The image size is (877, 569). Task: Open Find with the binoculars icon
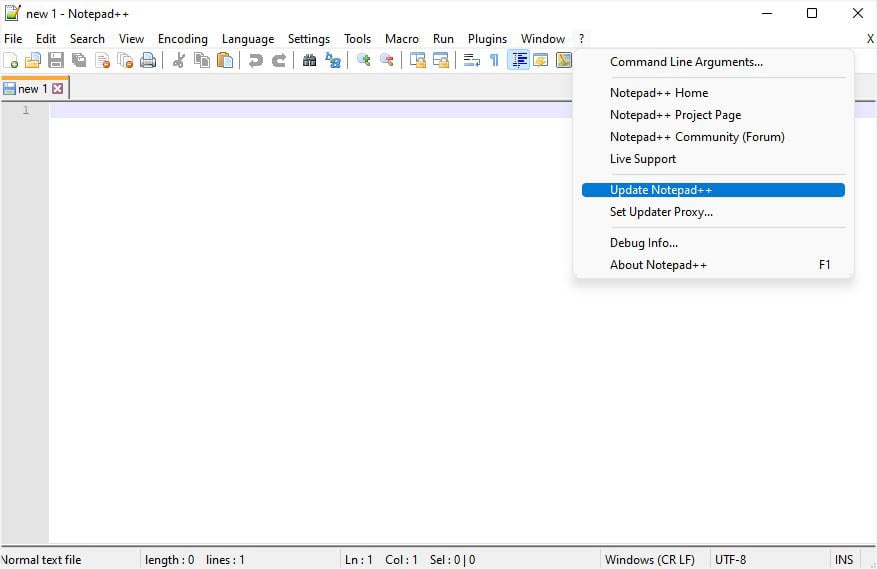[309, 60]
